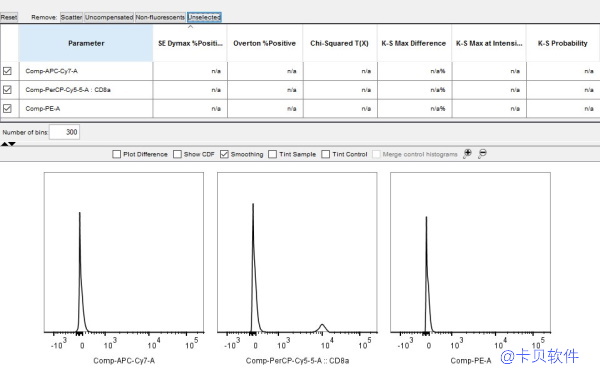Click the Number of bins input field
This screenshot has width=600, height=374.
(x=65, y=132)
